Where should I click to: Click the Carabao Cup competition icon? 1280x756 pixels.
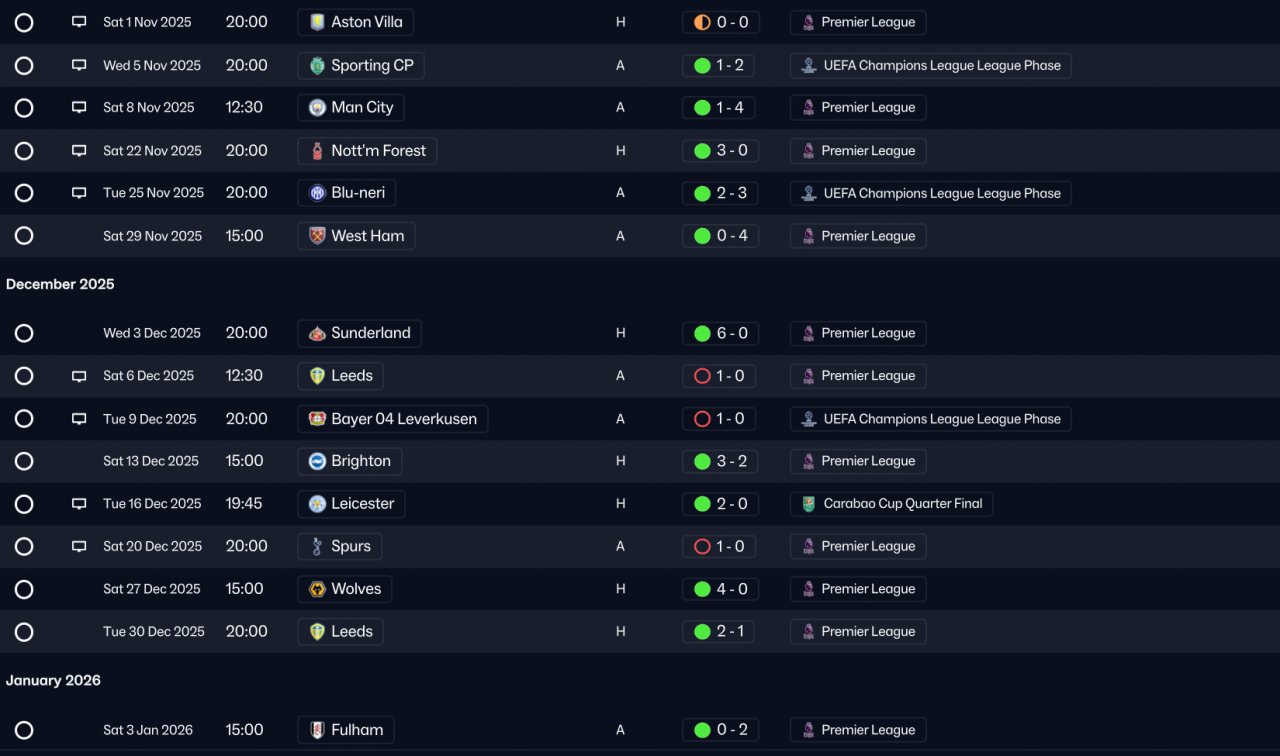(808, 504)
